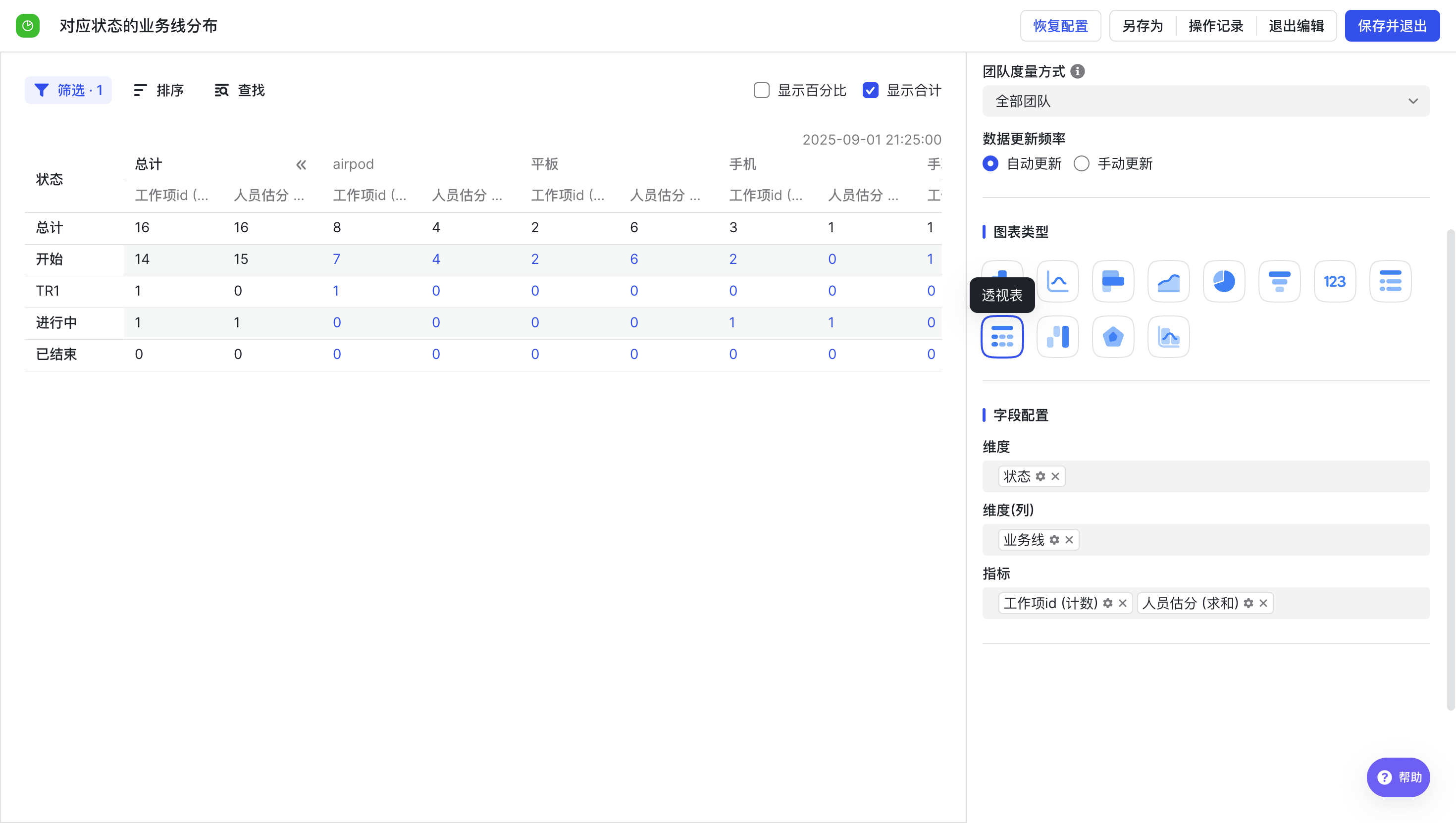The height and width of the screenshot is (823, 1456).
Task: Click value 1 in TR1 airpod 工作项id cell
Action: (x=336, y=291)
